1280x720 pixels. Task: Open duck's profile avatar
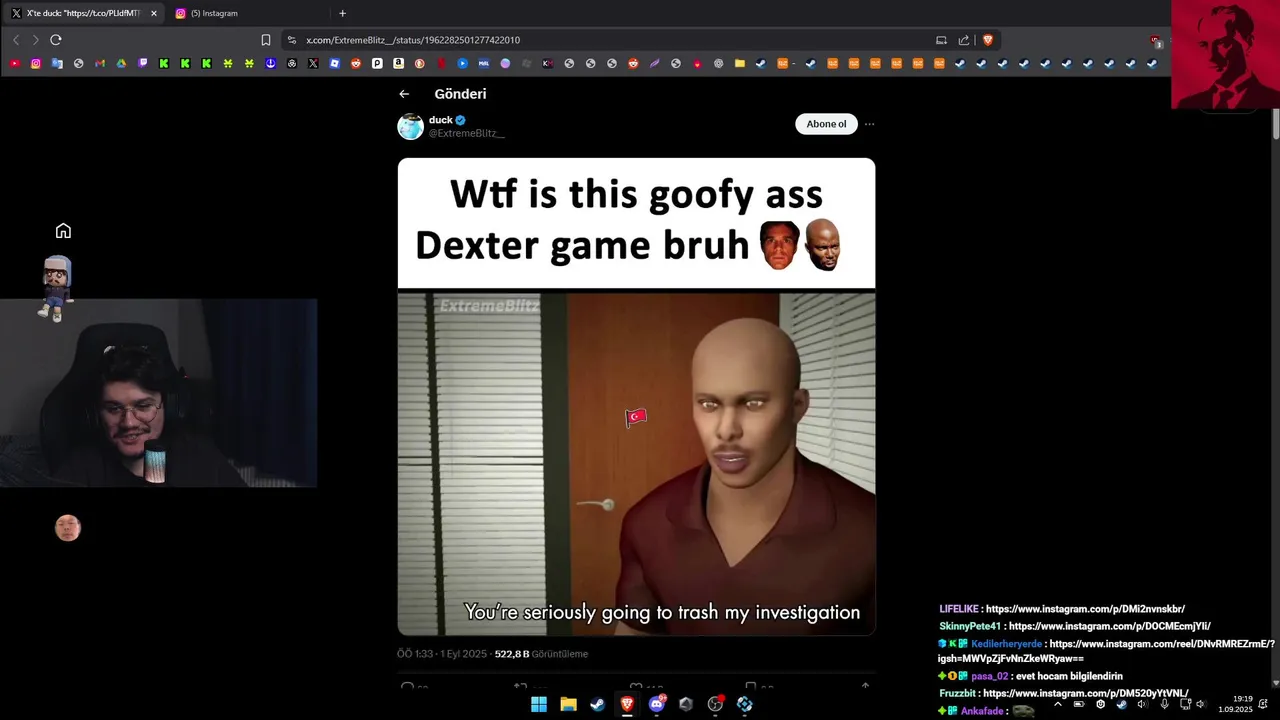410,126
